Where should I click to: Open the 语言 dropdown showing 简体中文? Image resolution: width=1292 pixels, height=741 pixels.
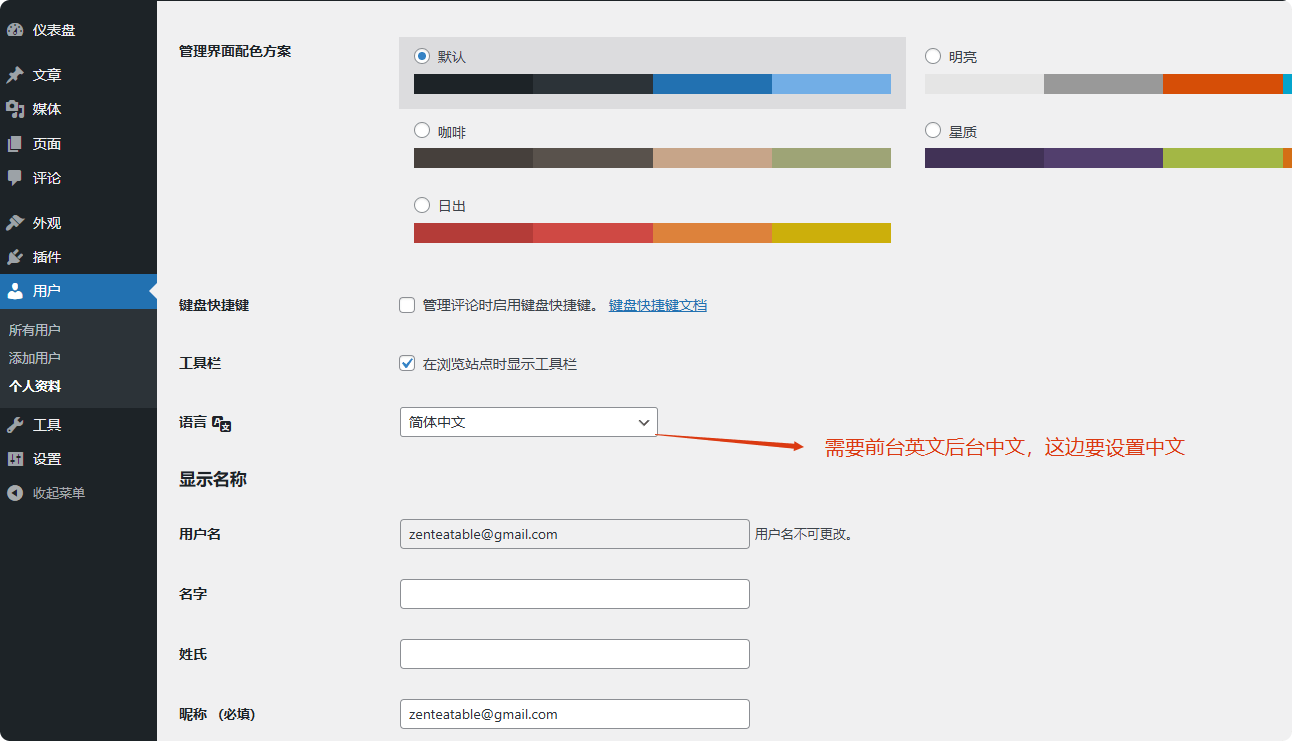pos(528,422)
